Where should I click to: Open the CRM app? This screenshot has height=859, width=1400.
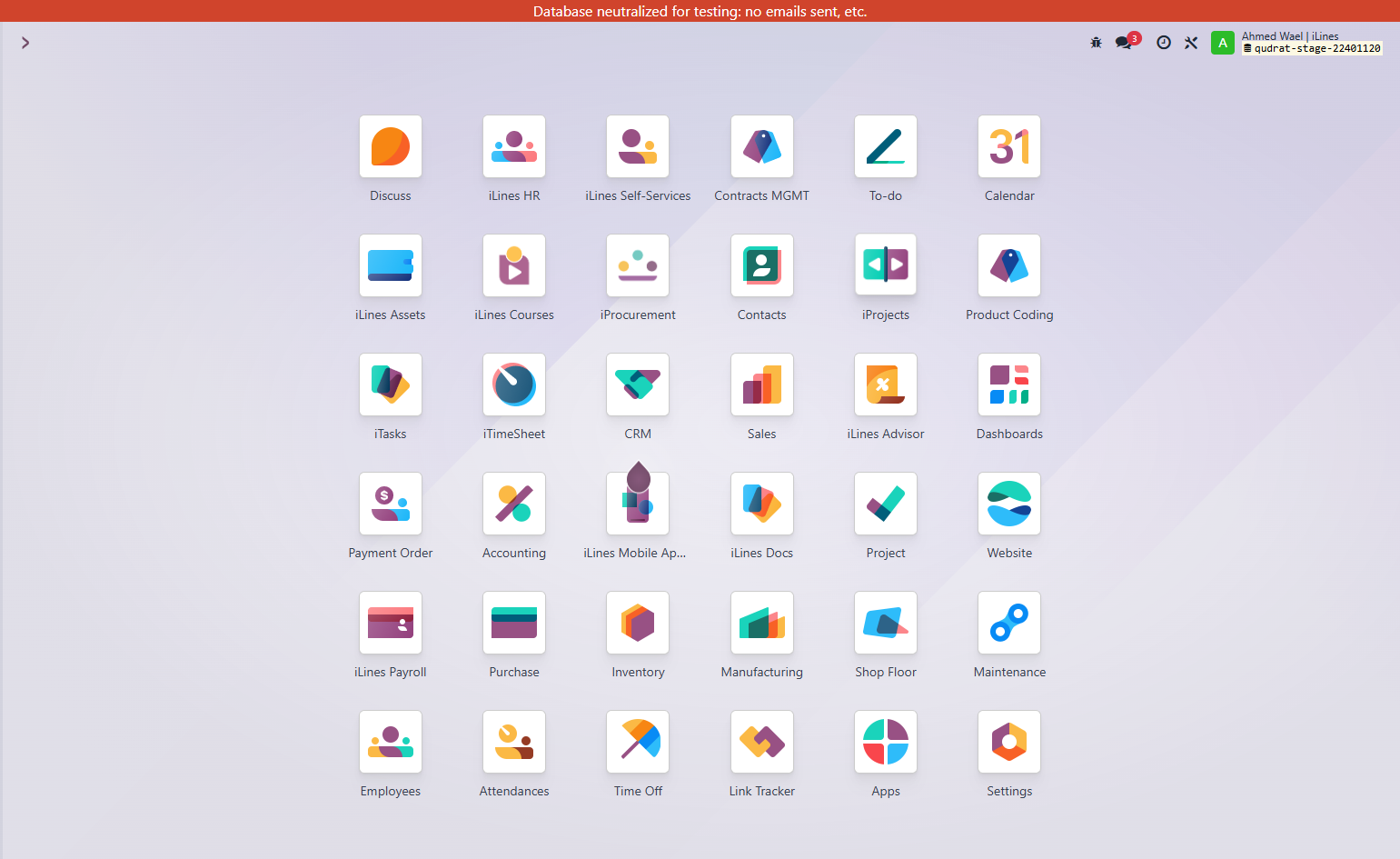coord(638,385)
